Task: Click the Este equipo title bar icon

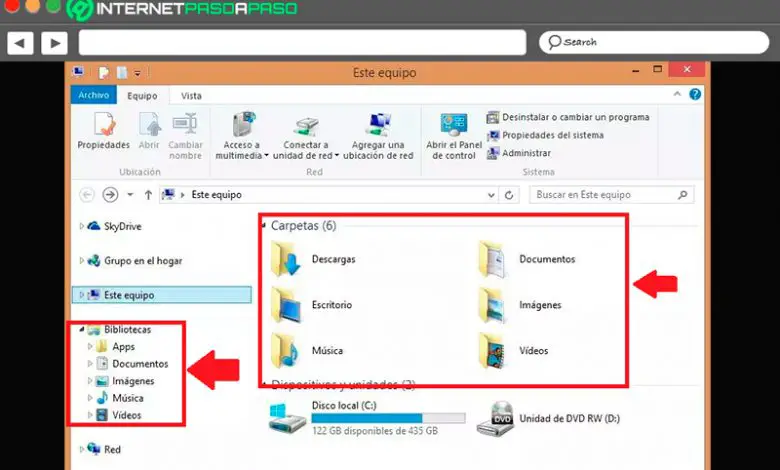Action: pyautogui.click(x=78, y=72)
